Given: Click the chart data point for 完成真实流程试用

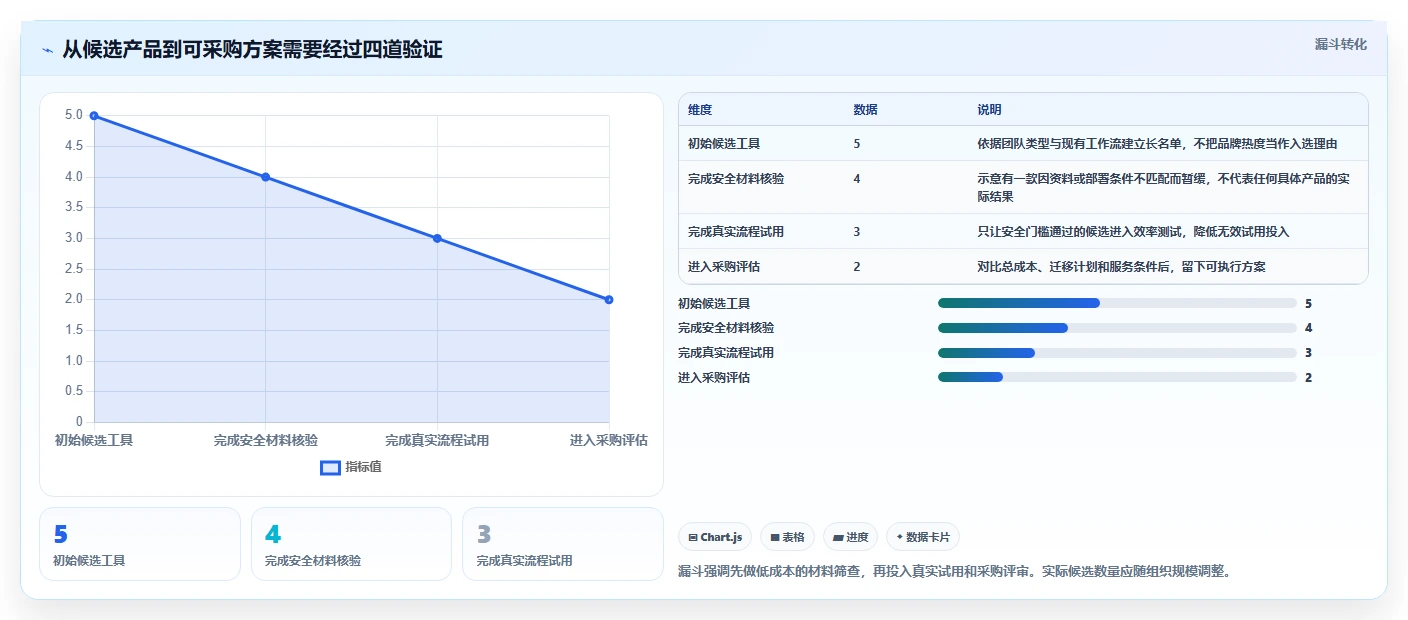Looking at the screenshot, I should [437, 238].
